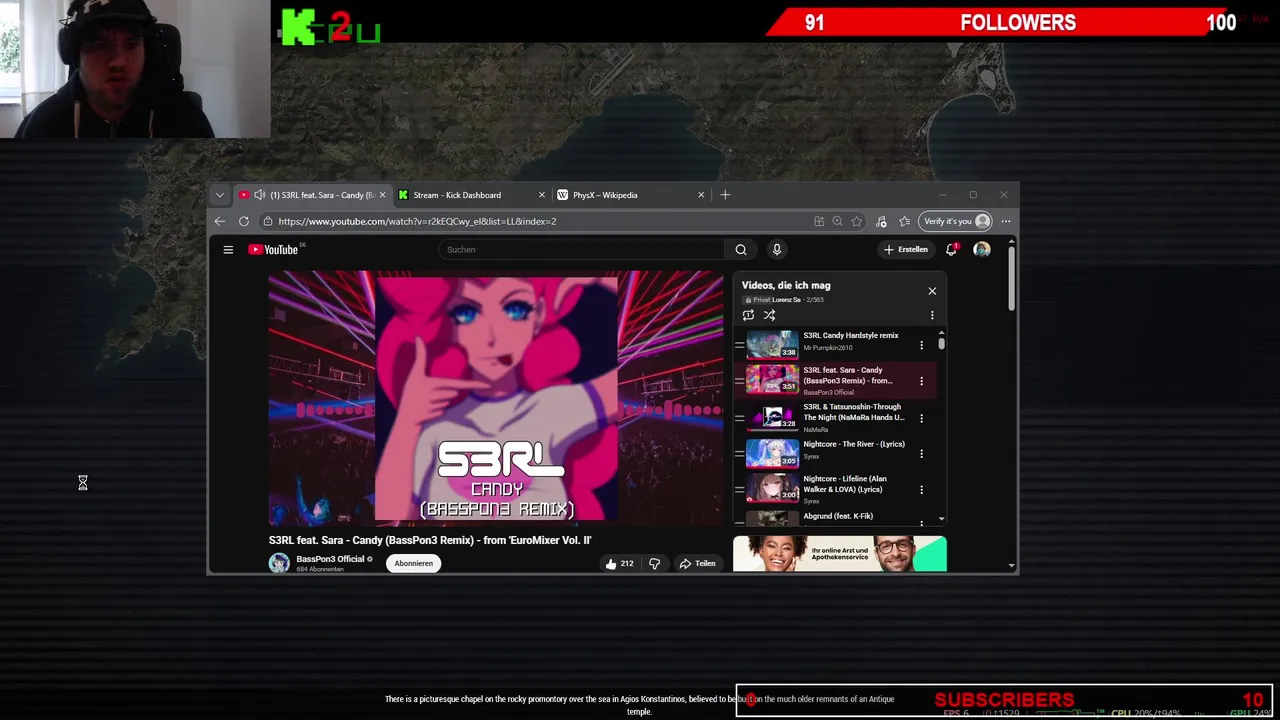The image size is (1280, 720).
Task: Open options for Candy BassPon3 Remix playlist entry
Action: point(922,381)
